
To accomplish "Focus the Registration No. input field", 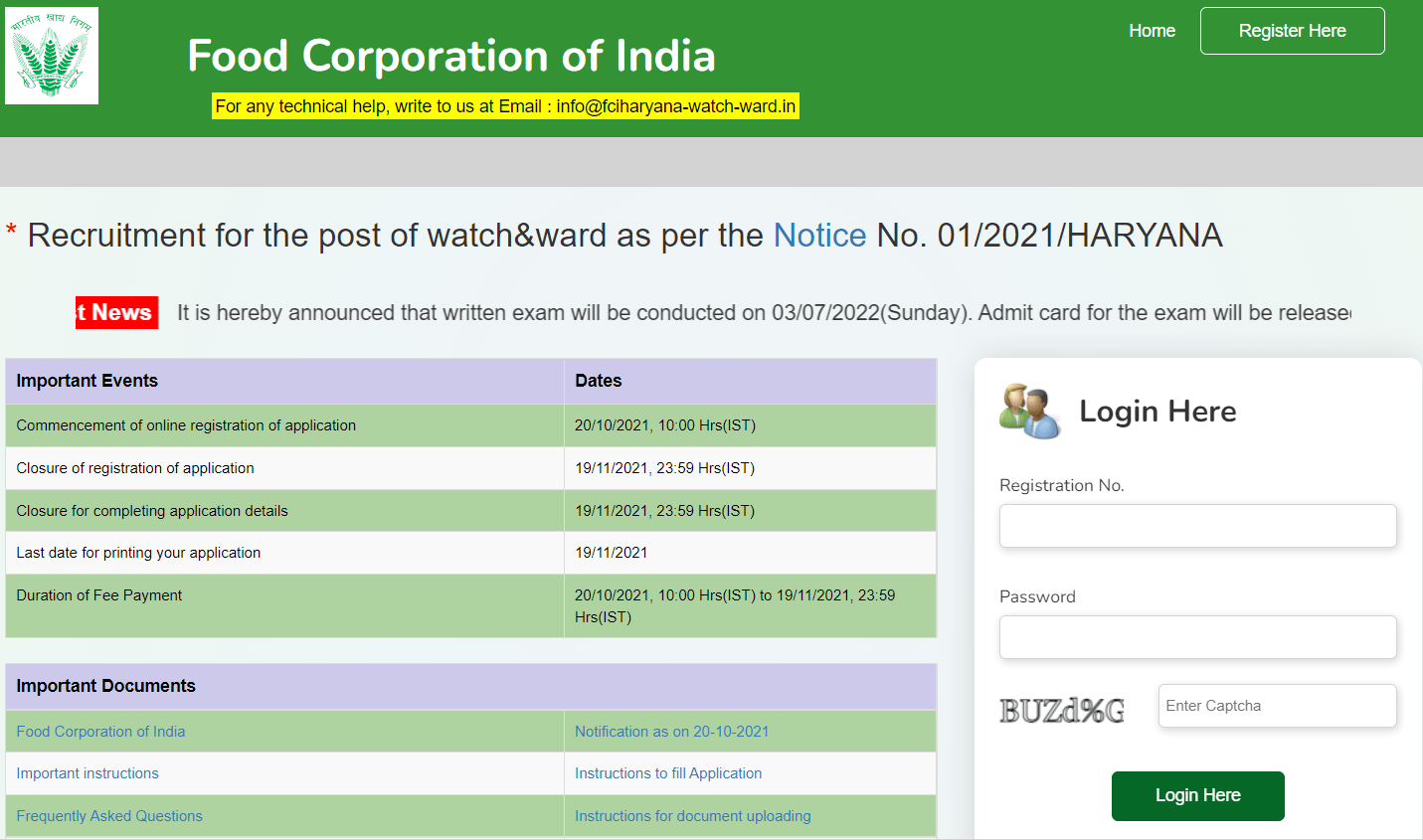I will click(x=1197, y=526).
